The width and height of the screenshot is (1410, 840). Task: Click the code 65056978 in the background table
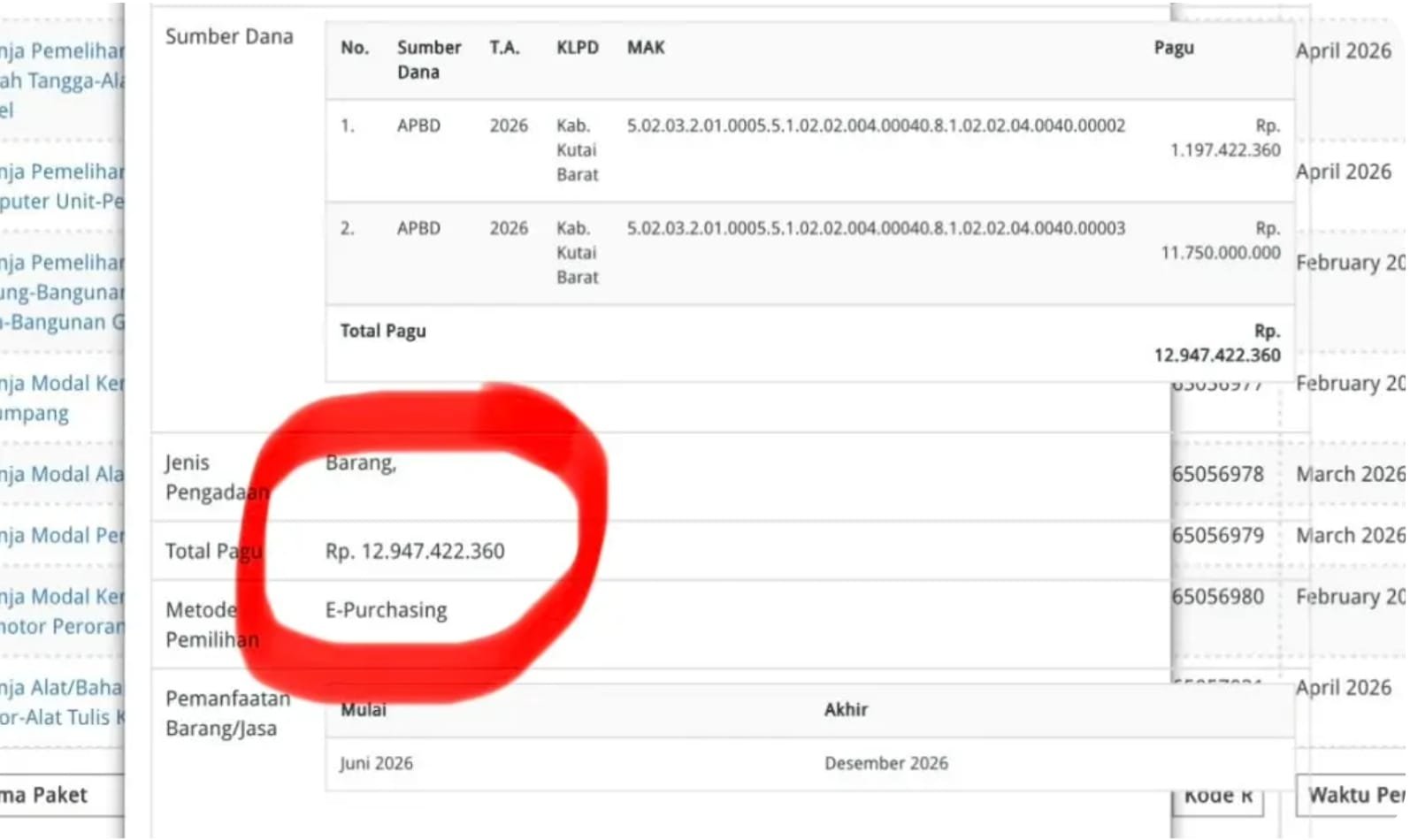[1217, 475]
